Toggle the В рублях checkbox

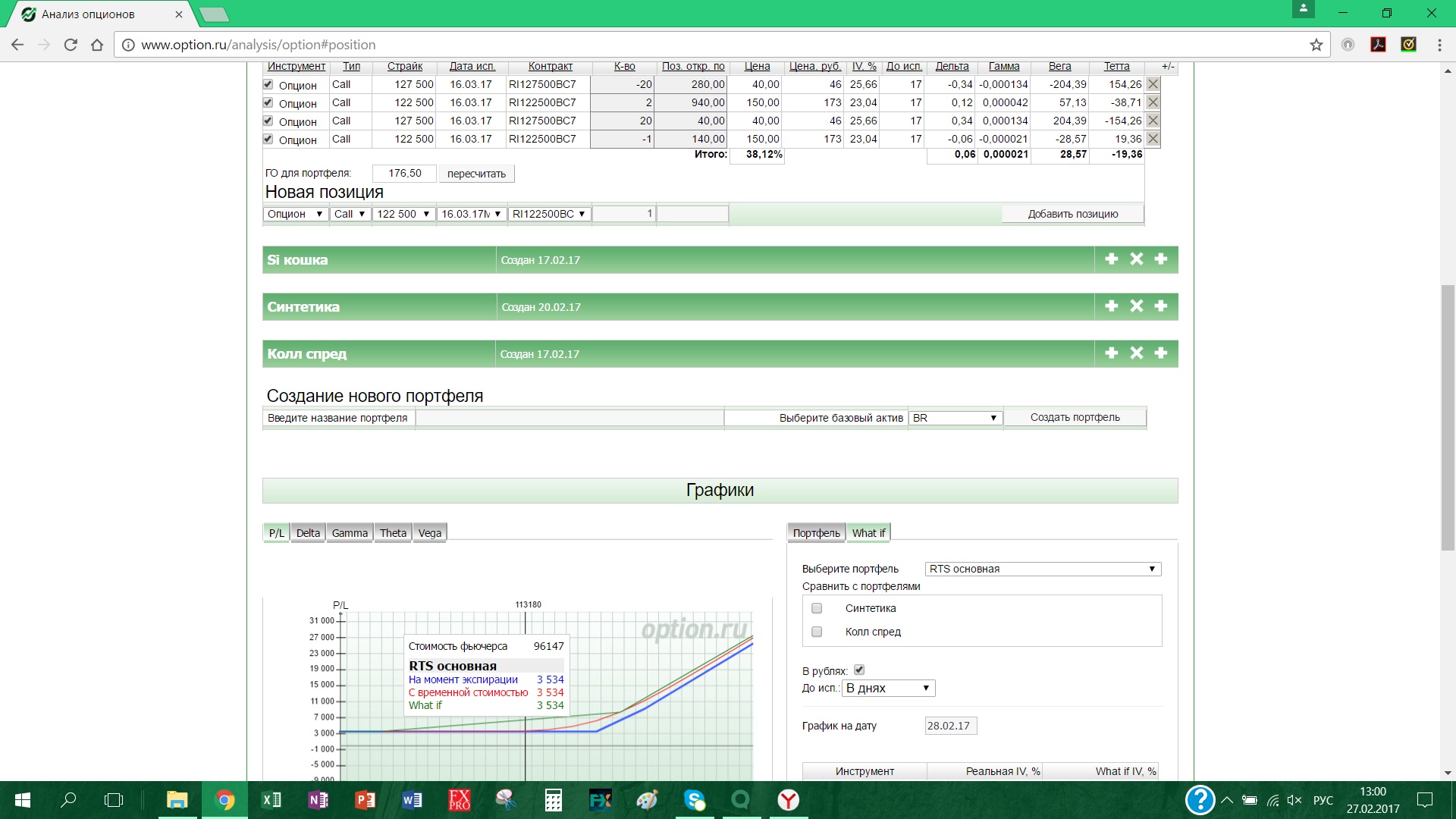coord(859,670)
